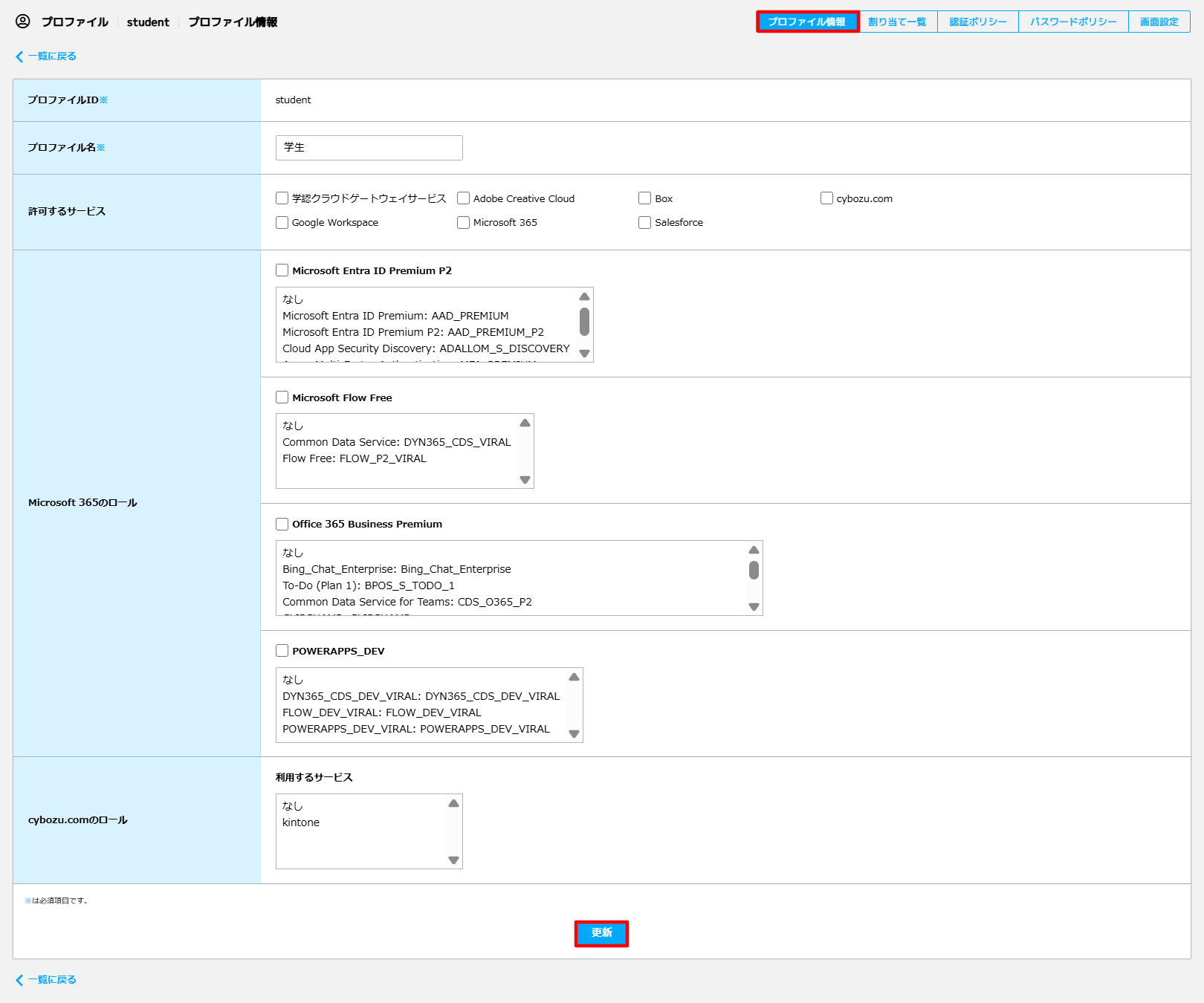The image size is (1204, 1003).
Task: Tick Office 365 Business Premium checkbox
Action: [282, 524]
